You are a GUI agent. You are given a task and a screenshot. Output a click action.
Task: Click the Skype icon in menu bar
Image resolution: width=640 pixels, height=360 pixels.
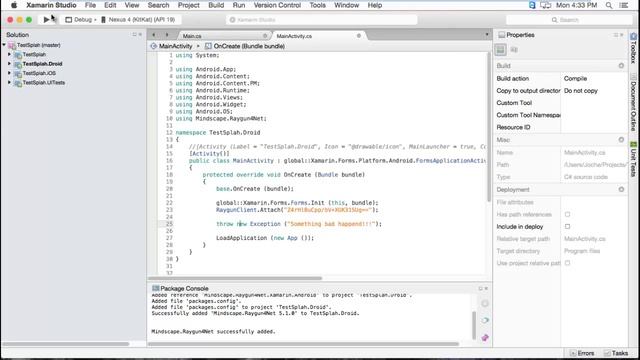[x=532, y=5]
